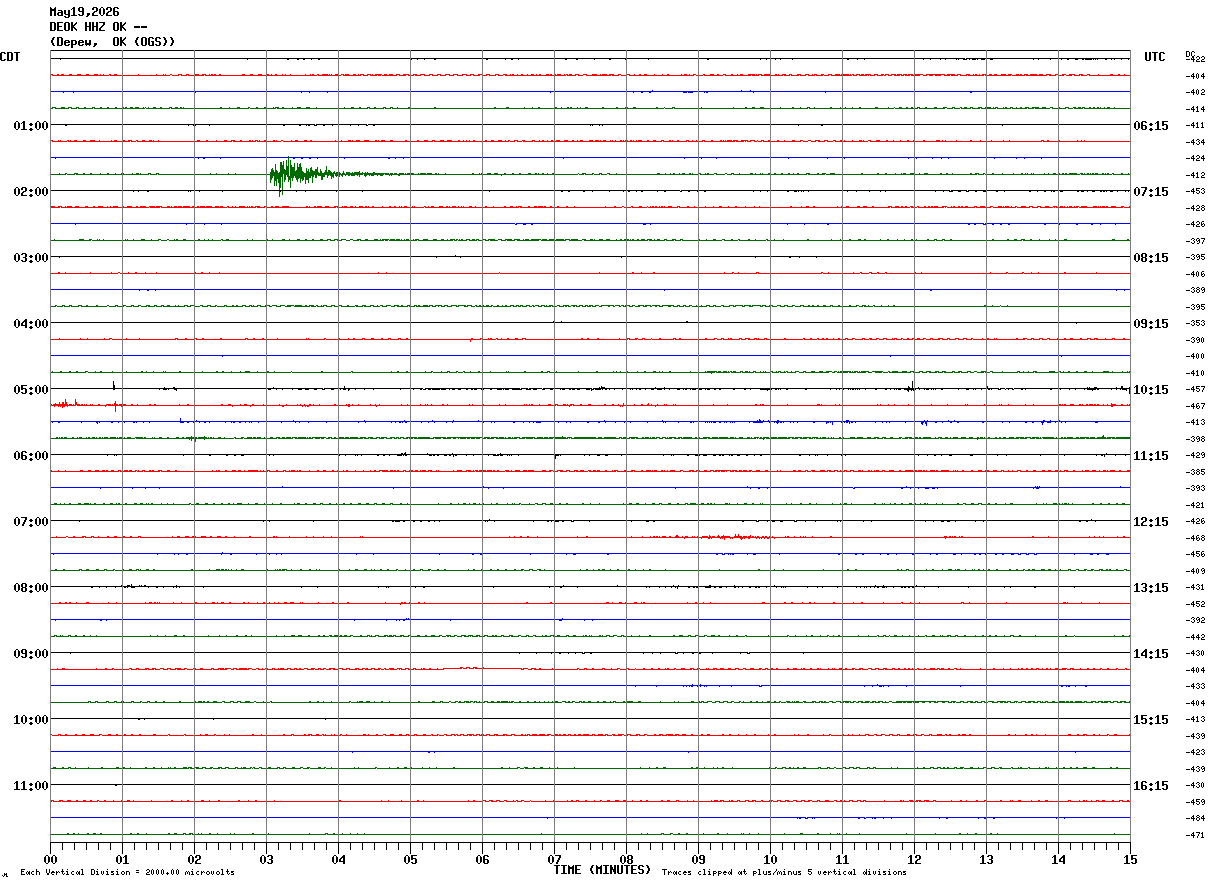1210x886 pixels.
Task: Click the traces clipped footnote text
Action: tap(784, 873)
